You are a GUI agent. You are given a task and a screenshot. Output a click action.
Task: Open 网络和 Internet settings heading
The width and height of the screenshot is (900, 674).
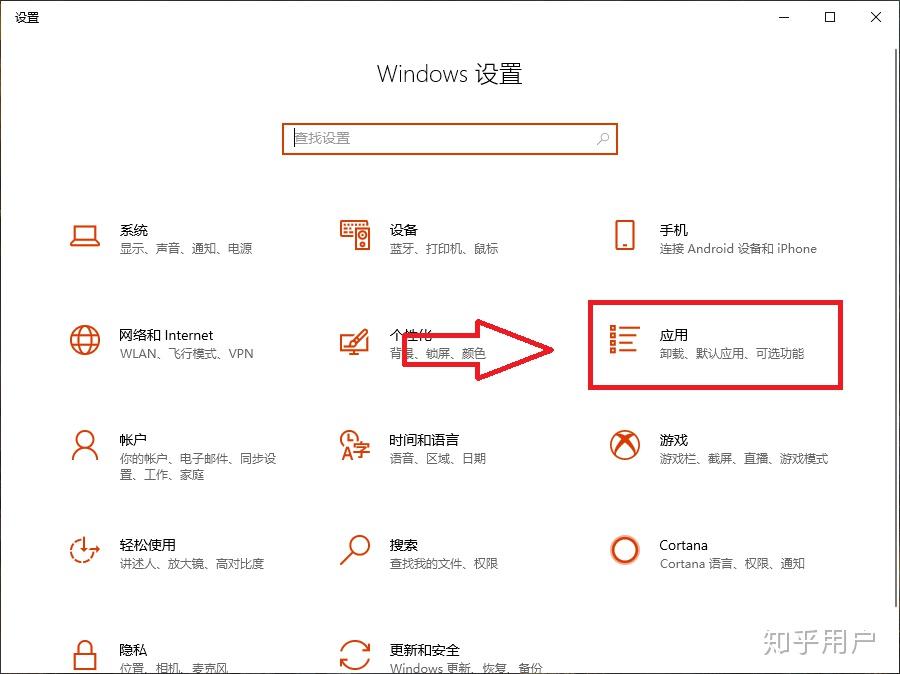[166, 335]
